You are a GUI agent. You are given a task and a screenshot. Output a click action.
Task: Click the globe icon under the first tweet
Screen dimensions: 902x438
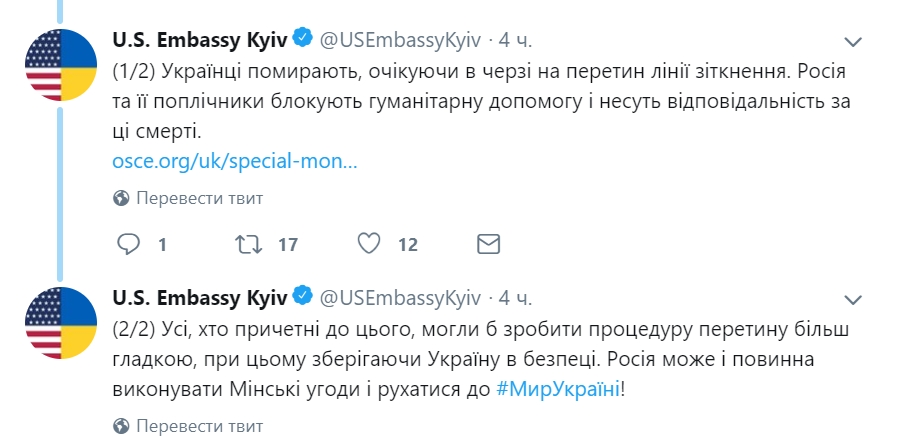coord(121,199)
